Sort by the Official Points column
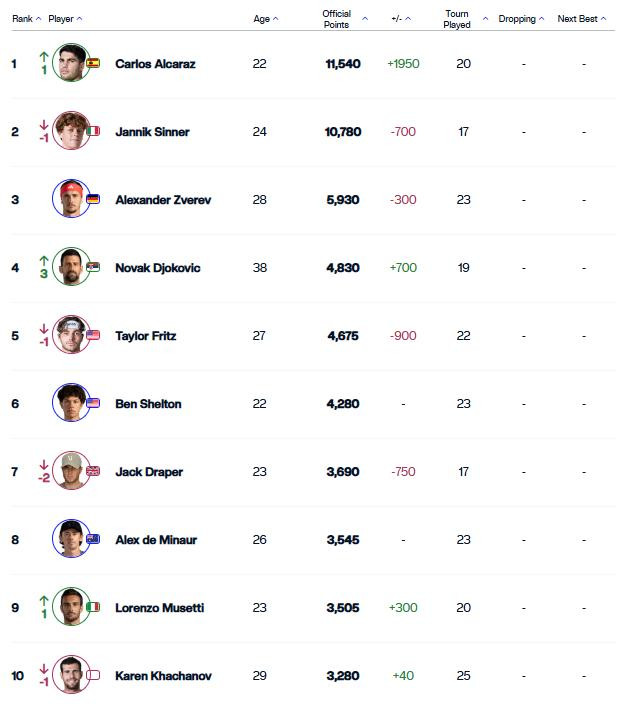 345,19
